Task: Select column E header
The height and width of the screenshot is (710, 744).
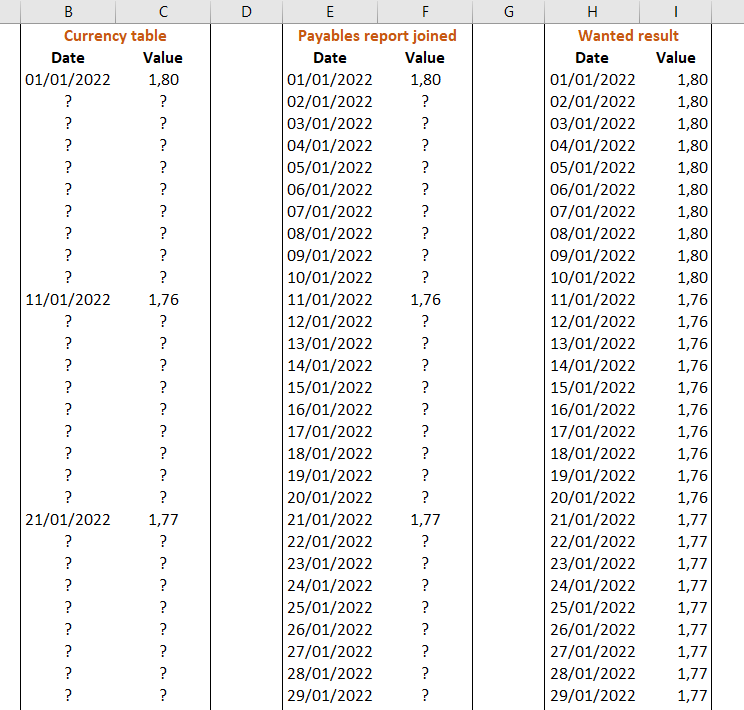Action: 330,11
